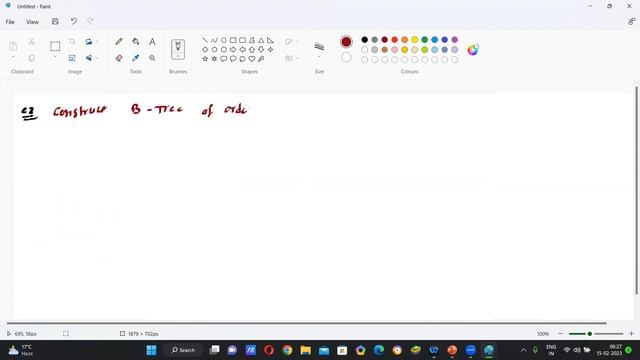Click the taskbar Search box

[x=183, y=350]
